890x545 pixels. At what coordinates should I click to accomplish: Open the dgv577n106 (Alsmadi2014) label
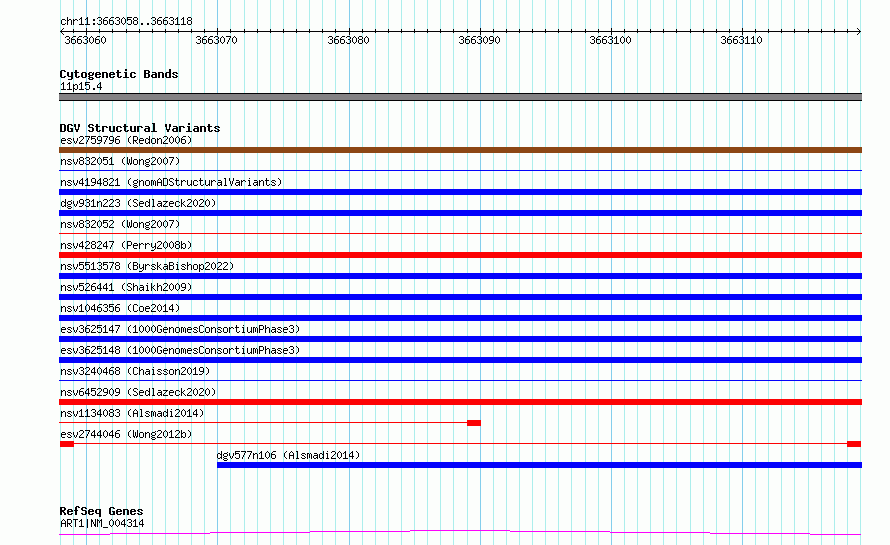click(x=288, y=455)
